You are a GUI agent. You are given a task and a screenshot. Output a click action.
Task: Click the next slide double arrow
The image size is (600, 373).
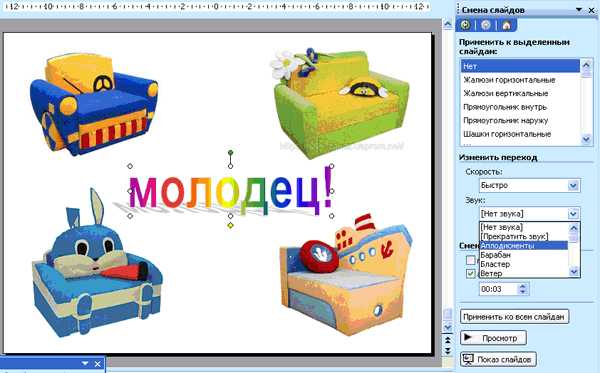[447, 350]
